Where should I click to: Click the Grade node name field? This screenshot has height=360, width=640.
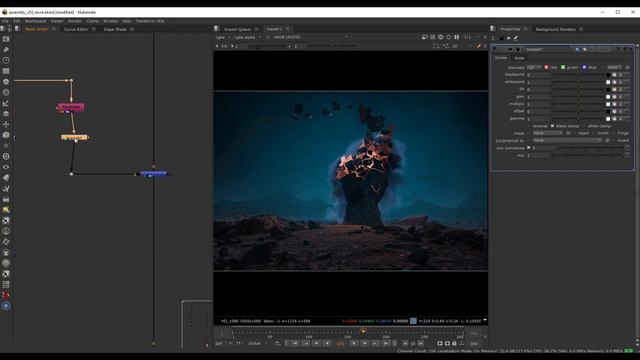click(x=548, y=49)
